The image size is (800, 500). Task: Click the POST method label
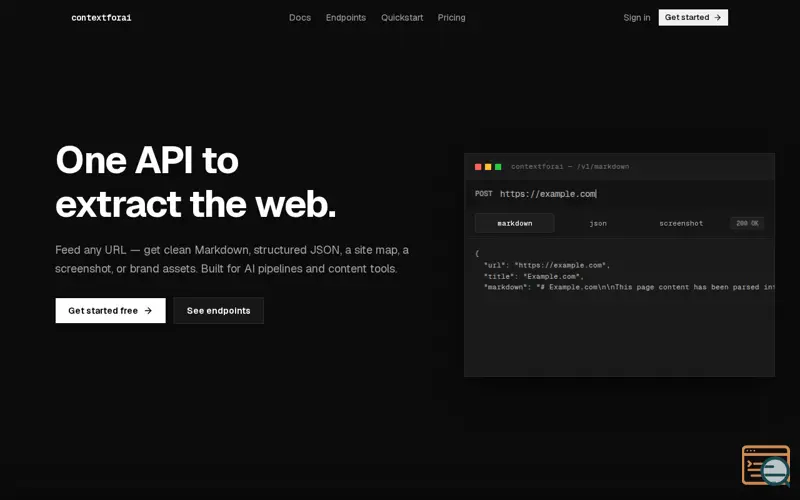(483, 194)
